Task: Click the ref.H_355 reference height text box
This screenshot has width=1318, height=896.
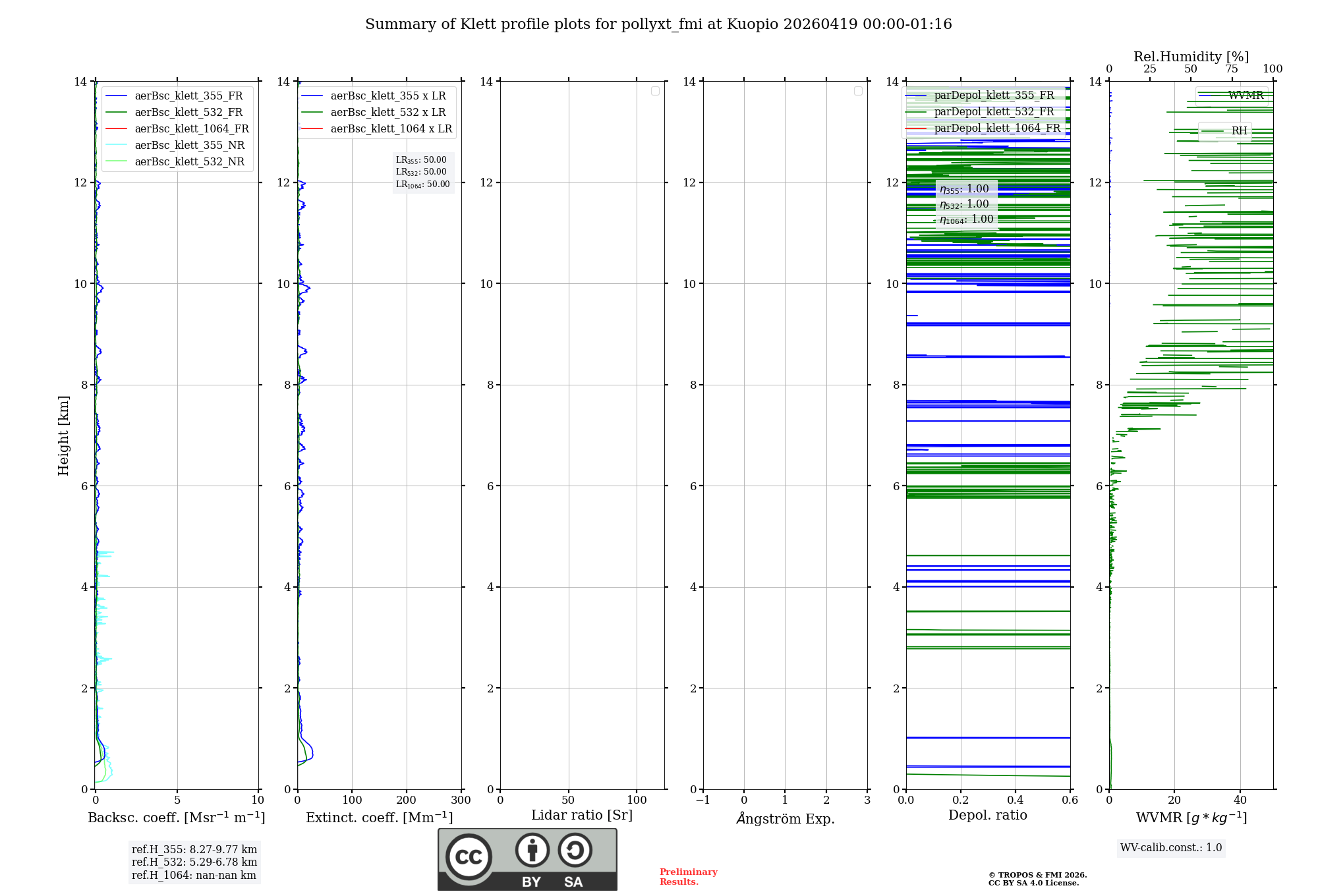Action: (194, 850)
